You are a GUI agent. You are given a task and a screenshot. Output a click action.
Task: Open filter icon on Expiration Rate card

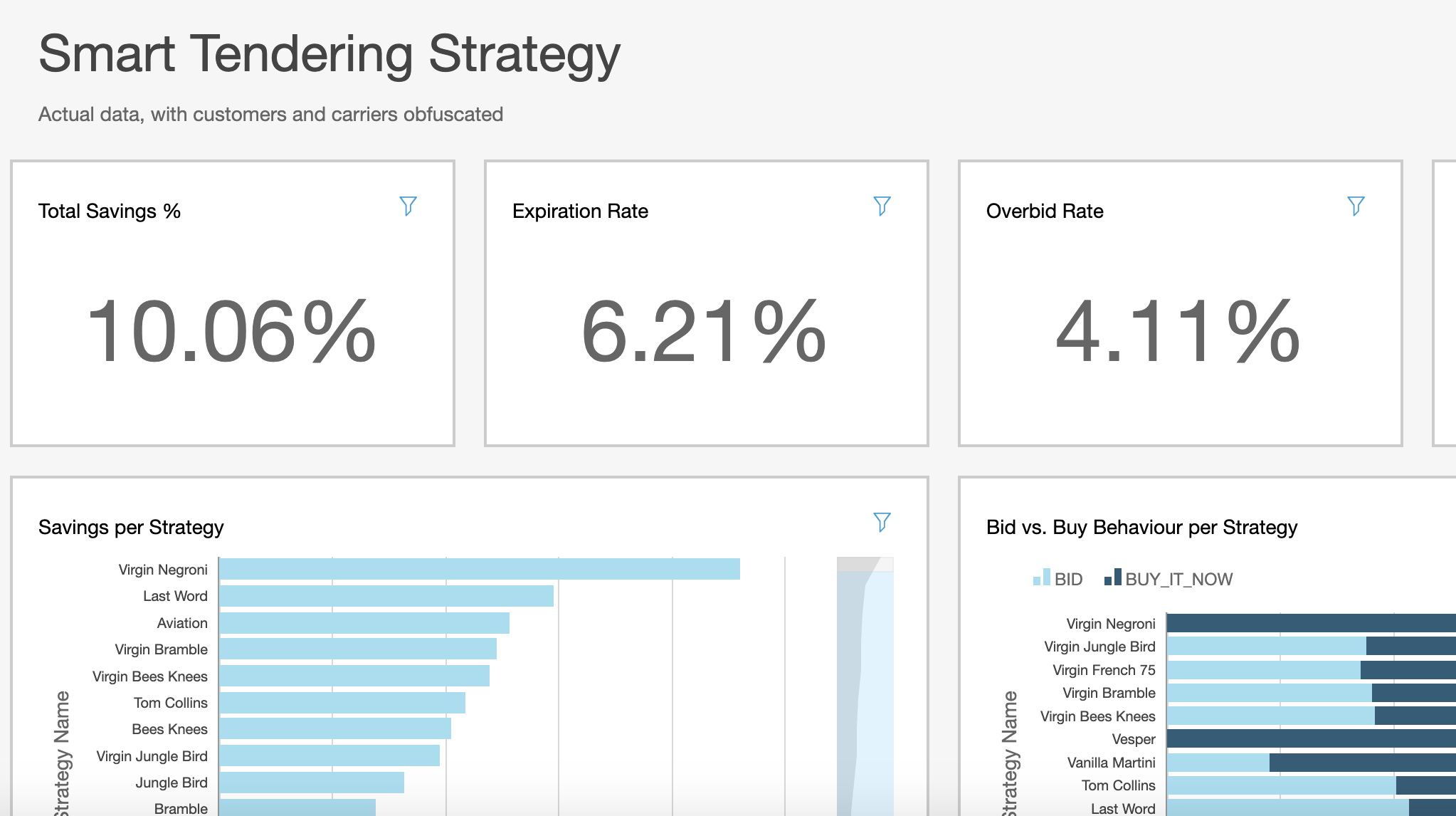coord(882,206)
